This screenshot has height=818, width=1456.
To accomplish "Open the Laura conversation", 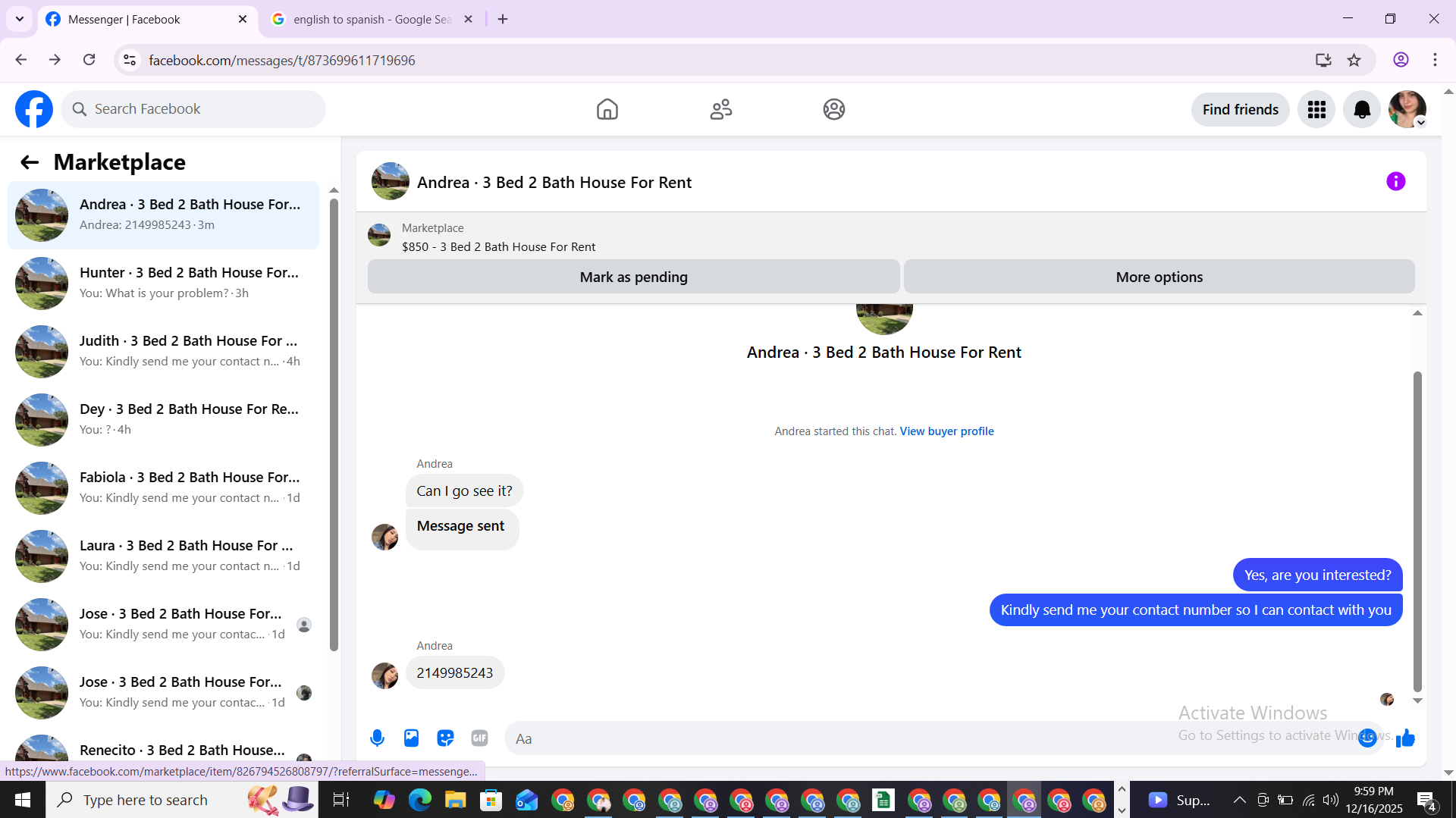I will (x=163, y=556).
